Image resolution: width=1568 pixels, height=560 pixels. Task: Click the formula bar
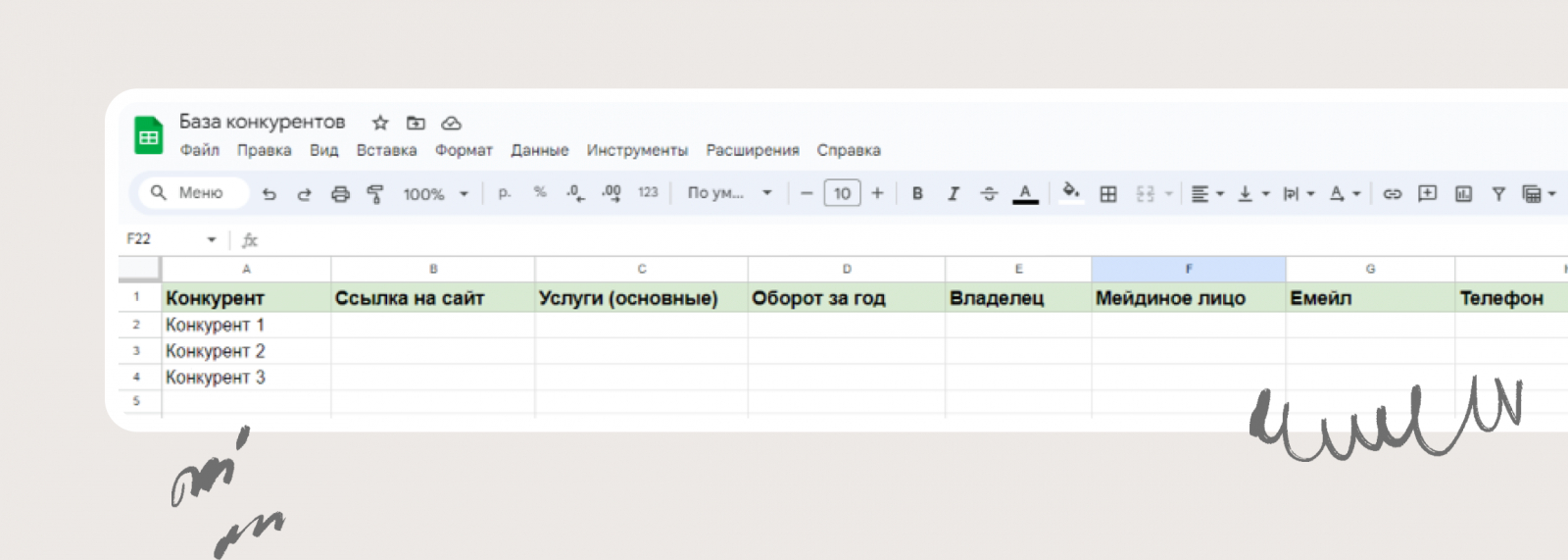(x=911, y=239)
